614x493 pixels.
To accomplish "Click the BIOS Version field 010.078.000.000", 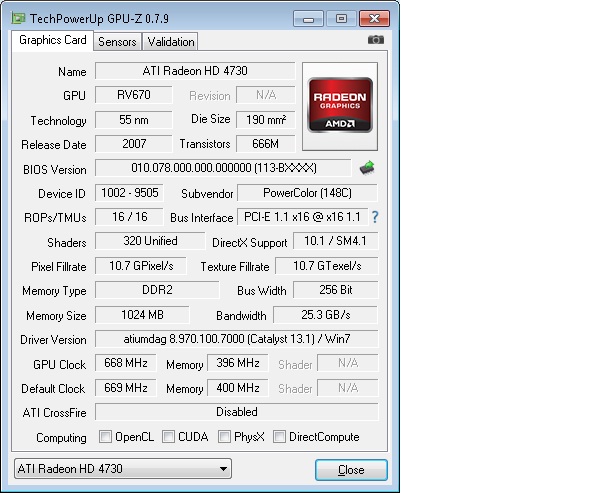I will click(x=223, y=168).
